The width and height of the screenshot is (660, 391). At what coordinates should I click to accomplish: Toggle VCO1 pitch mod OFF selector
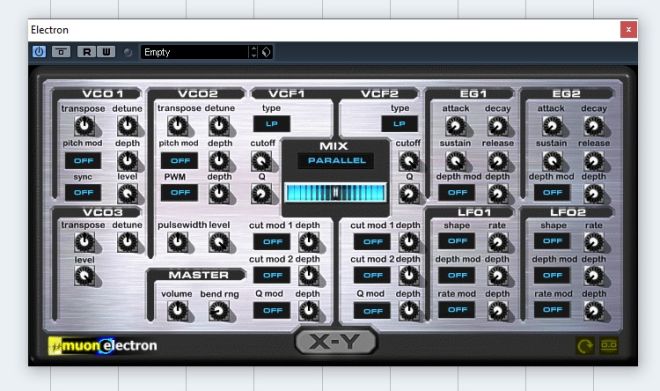(x=83, y=160)
